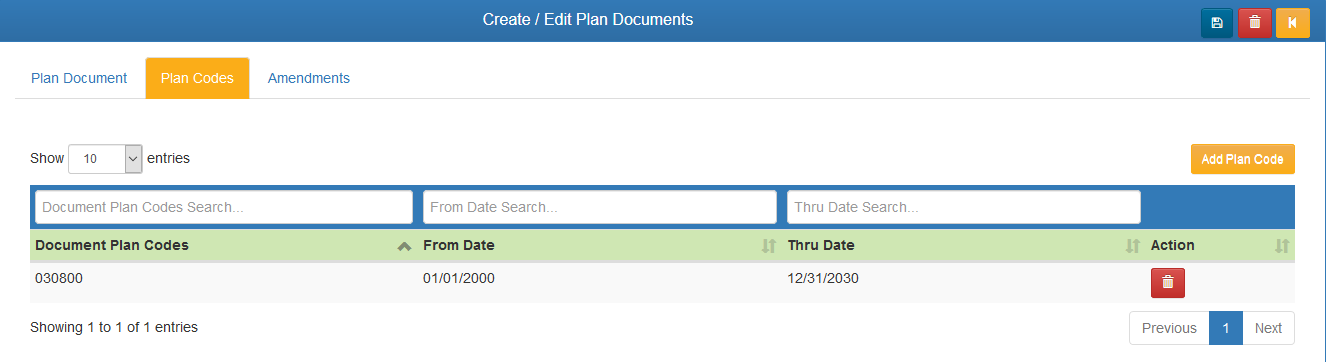The image size is (1326, 362).
Task: Select the Plan Codes tab
Action: click(x=197, y=78)
